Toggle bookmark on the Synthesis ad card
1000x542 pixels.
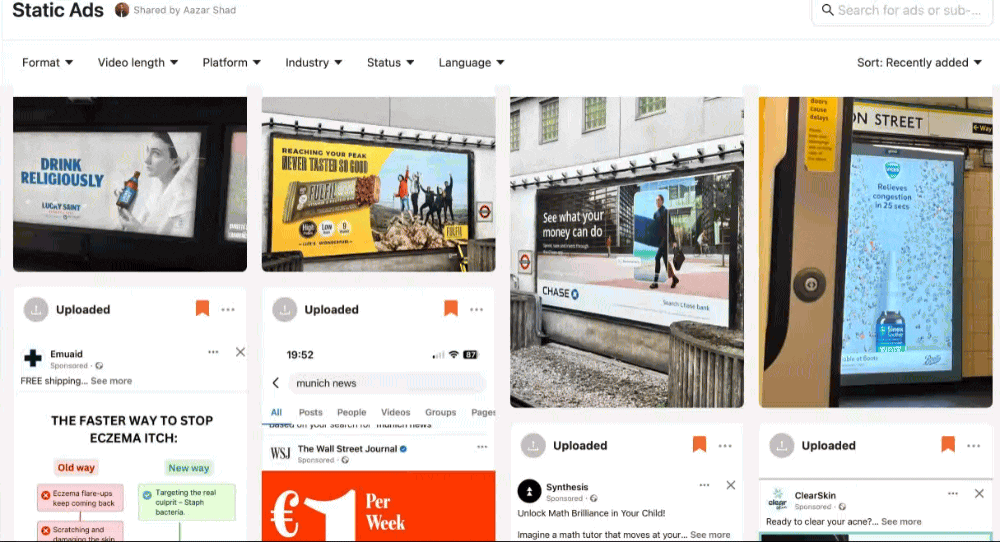click(x=700, y=444)
